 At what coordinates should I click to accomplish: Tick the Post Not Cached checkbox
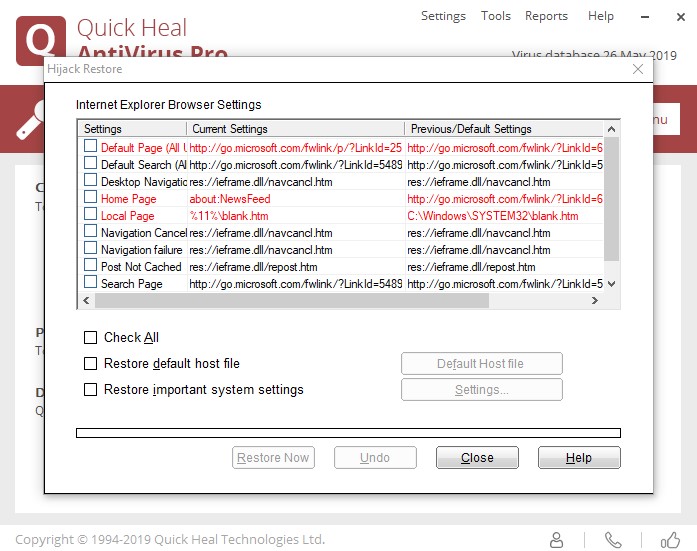[90, 265]
